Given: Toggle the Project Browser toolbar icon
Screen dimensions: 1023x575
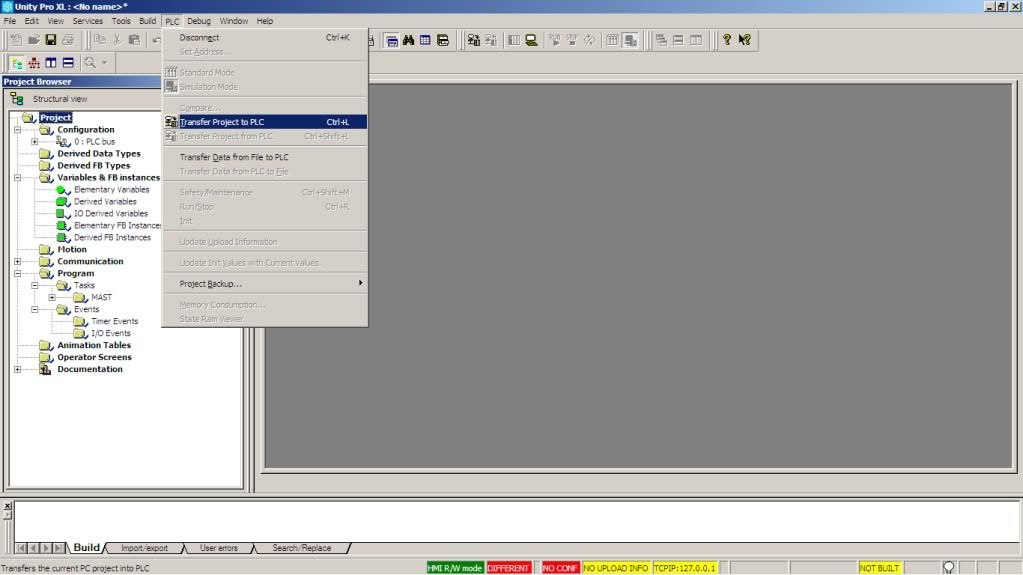Looking at the screenshot, I should coord(391,40).
